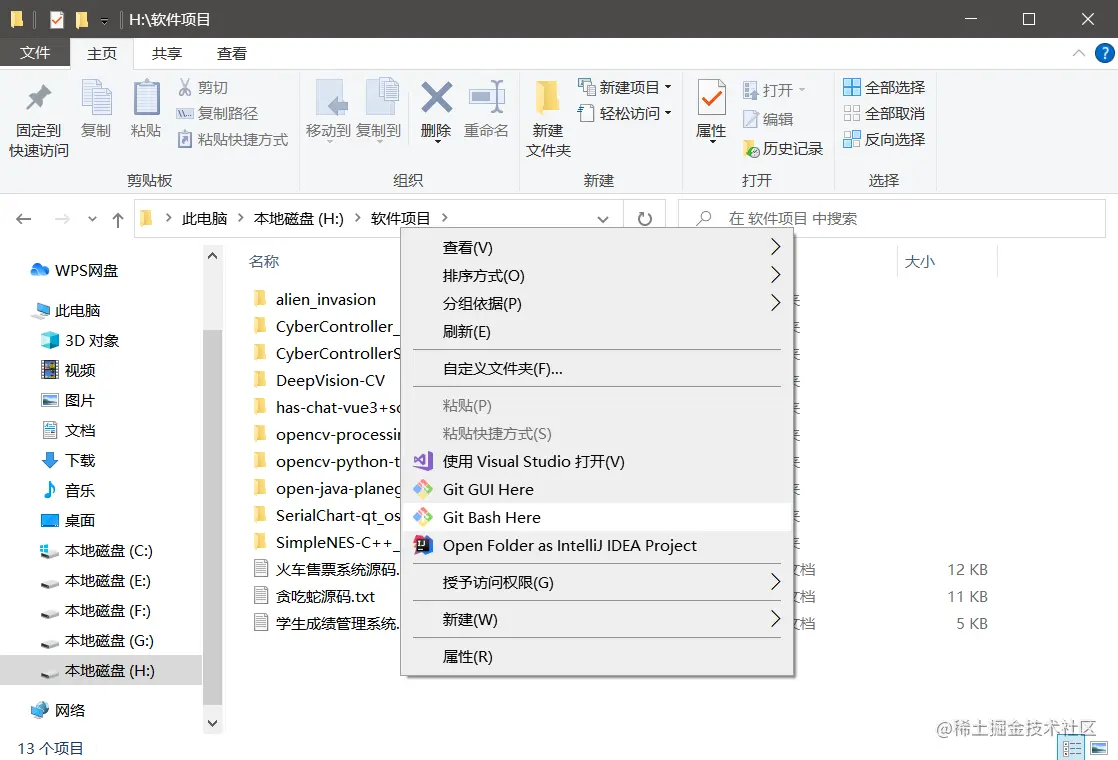The image size is (1118, 760).
Task: Click the Delete (删除) red X icon
Action: pos(436,98)
